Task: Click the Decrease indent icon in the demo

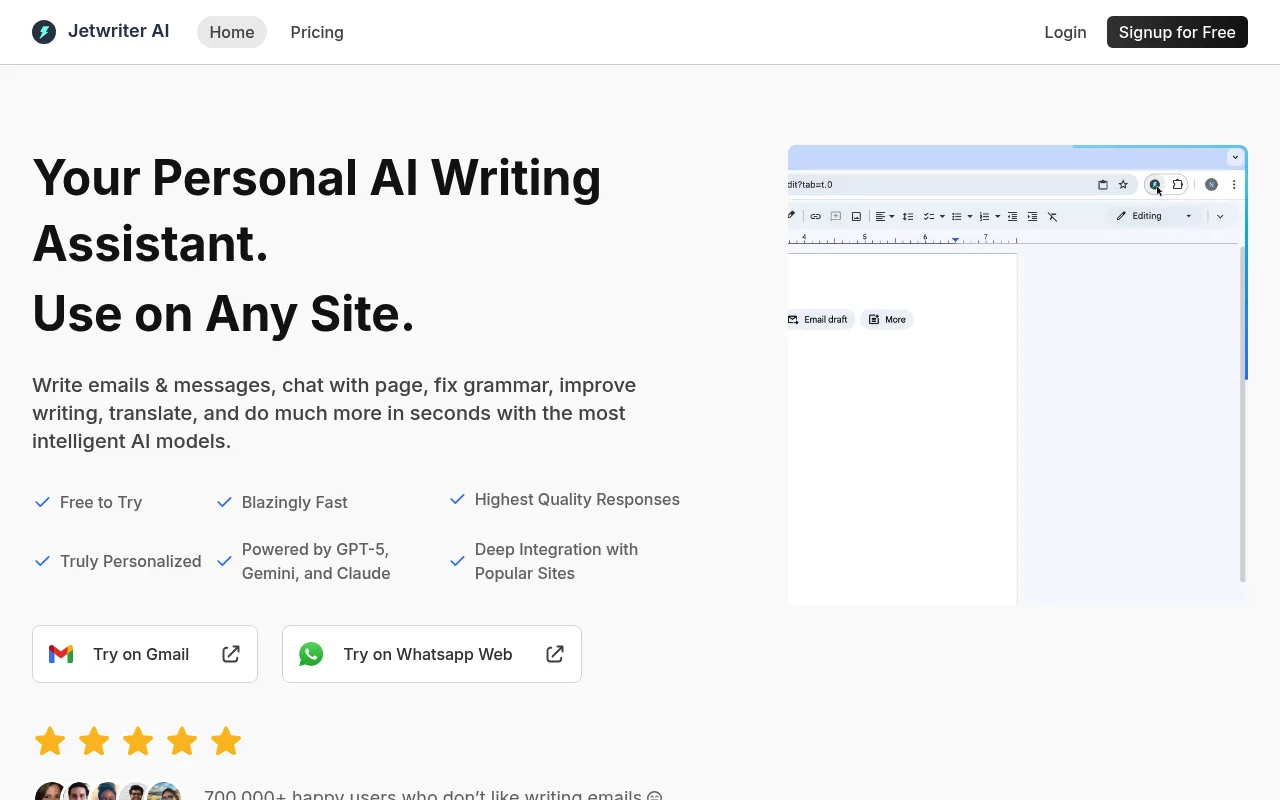Action: [x=1012, y=216]
